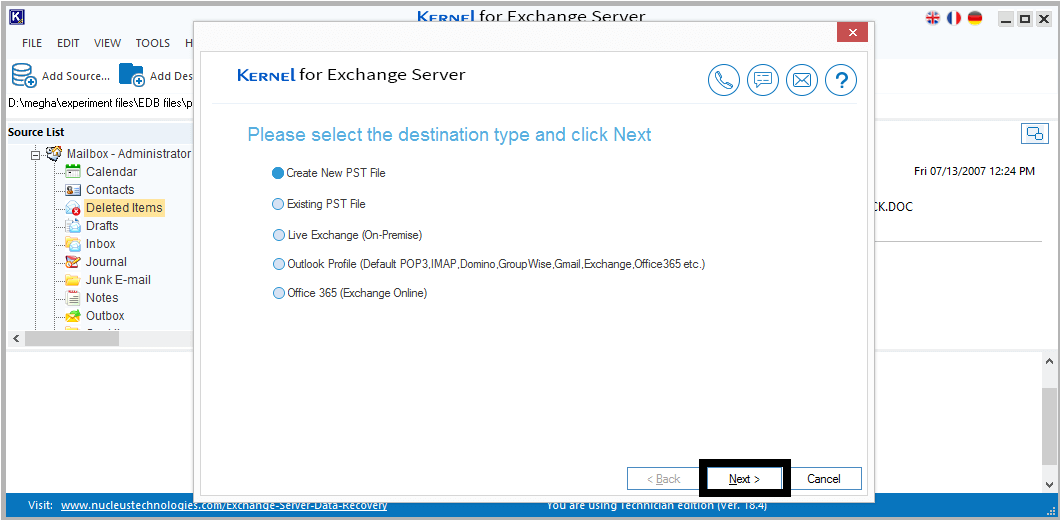This screenshot has width=1060, height=520.
Task: Click the phone support icon in dialog
Action: [724, 80]
